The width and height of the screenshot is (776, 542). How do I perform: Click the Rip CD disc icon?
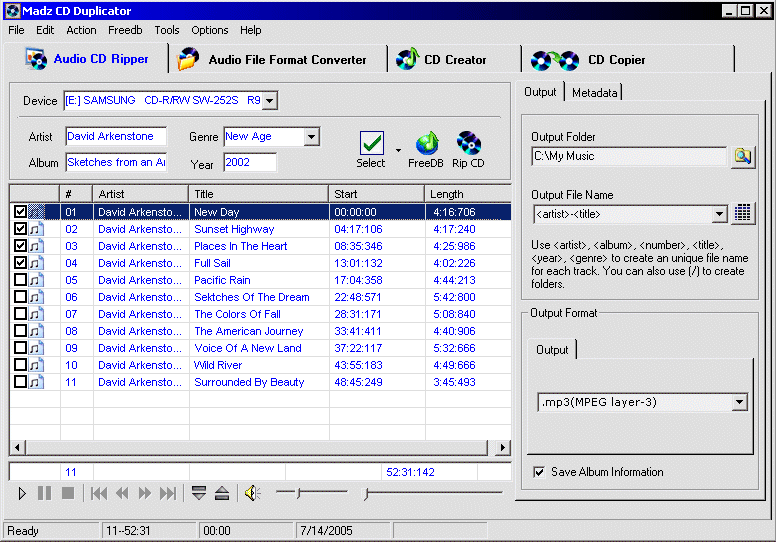point(468,143)
